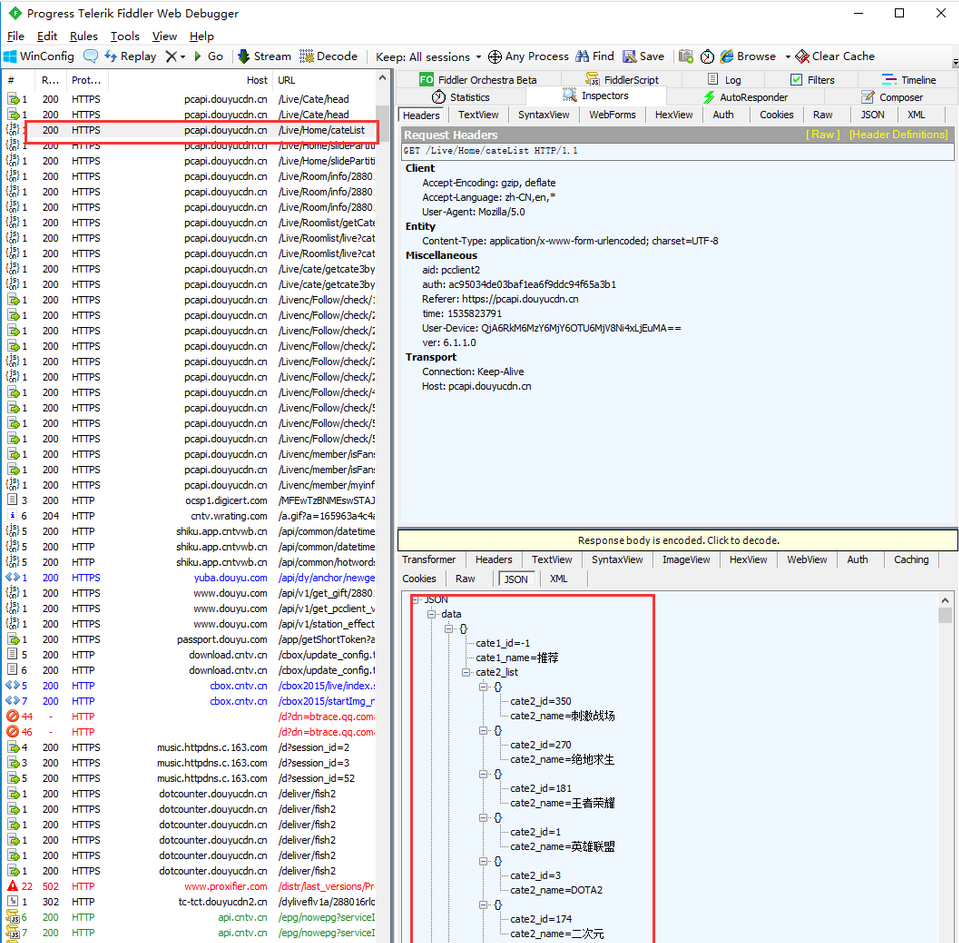The width and height of the screenshot is (959, 943).
Task: Select the www.proxifier.com 502 session
Action: (191, 886)
